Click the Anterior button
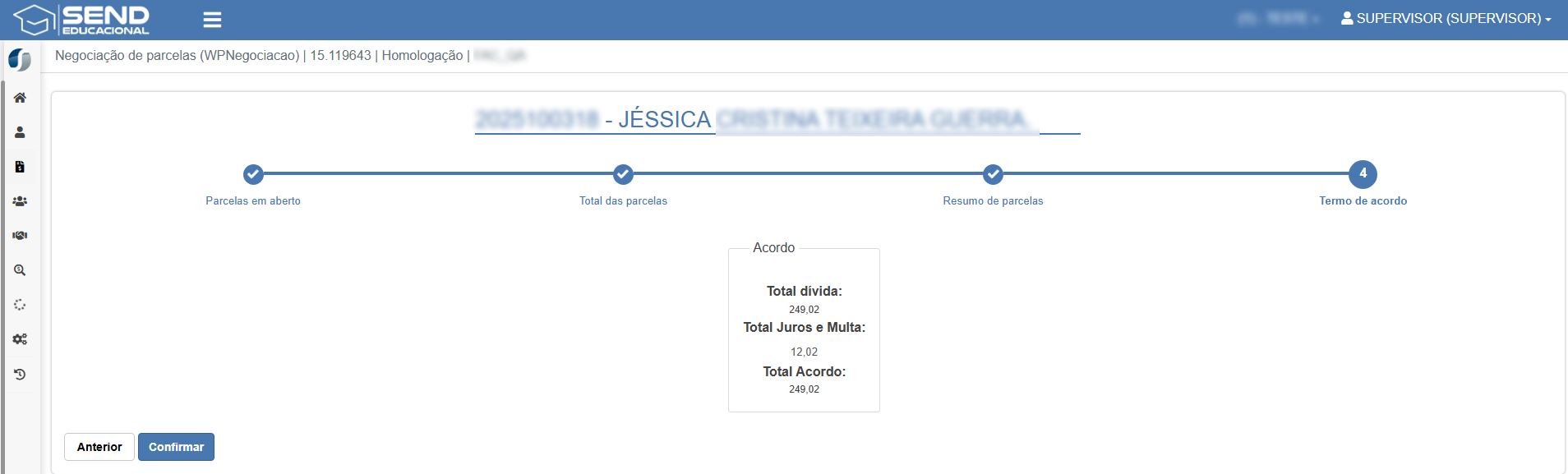Viewport: 1568px width, 474px height. [x=99, y=447]
